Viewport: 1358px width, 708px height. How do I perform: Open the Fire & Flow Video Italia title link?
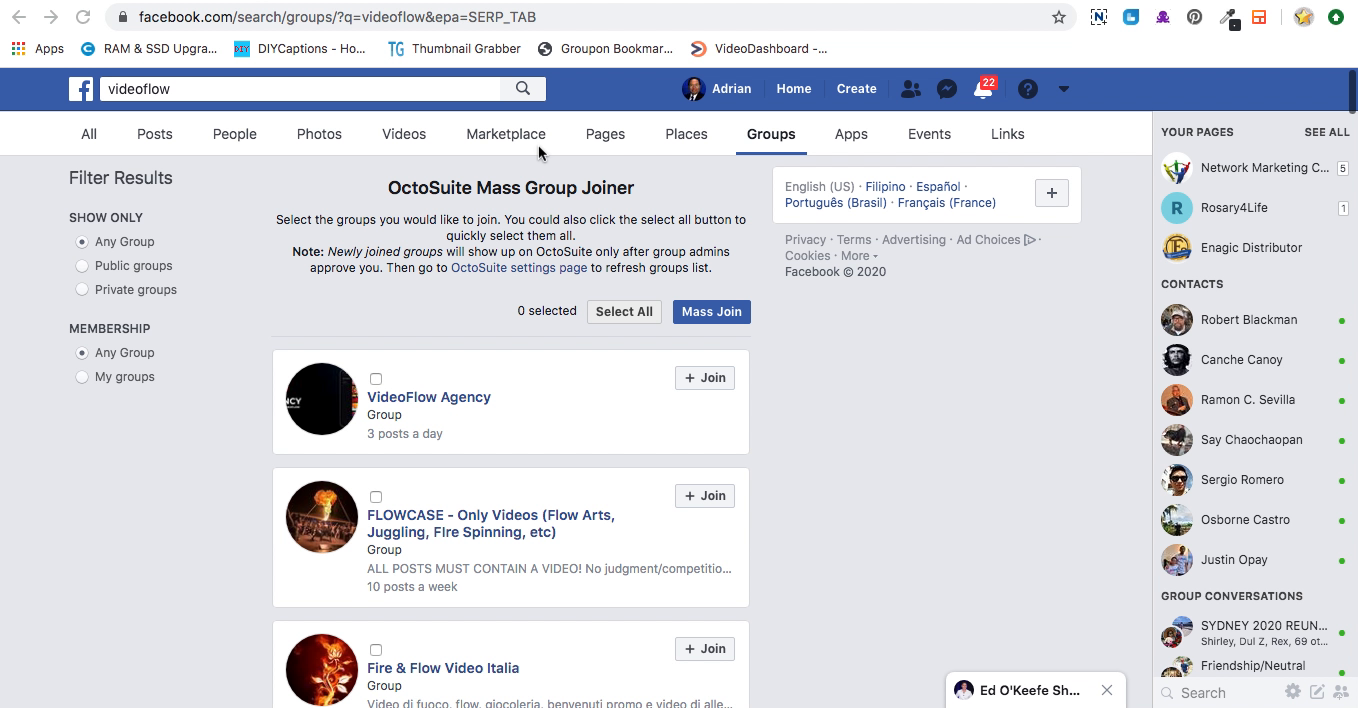click(x=443, y=668)
